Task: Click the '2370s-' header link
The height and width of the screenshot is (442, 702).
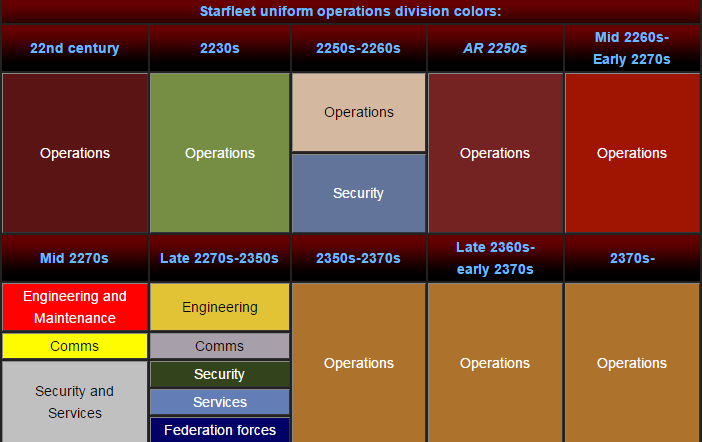Action: [632, 258]
